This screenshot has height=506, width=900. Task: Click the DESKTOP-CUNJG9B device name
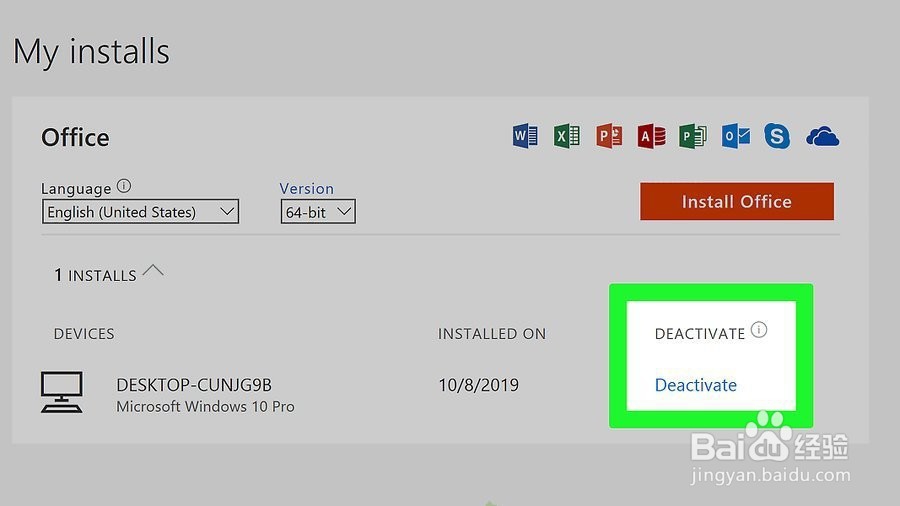click(194, 385)
